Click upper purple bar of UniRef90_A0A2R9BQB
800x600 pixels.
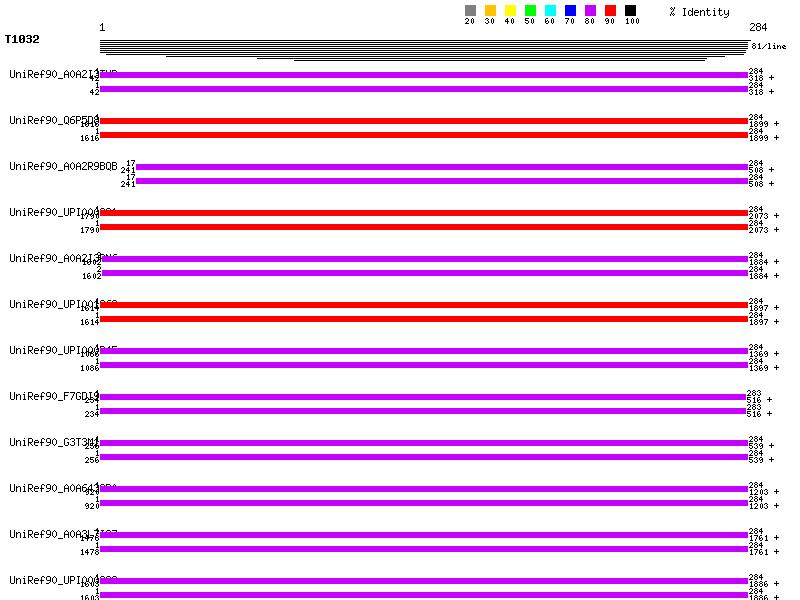(441, 167)
